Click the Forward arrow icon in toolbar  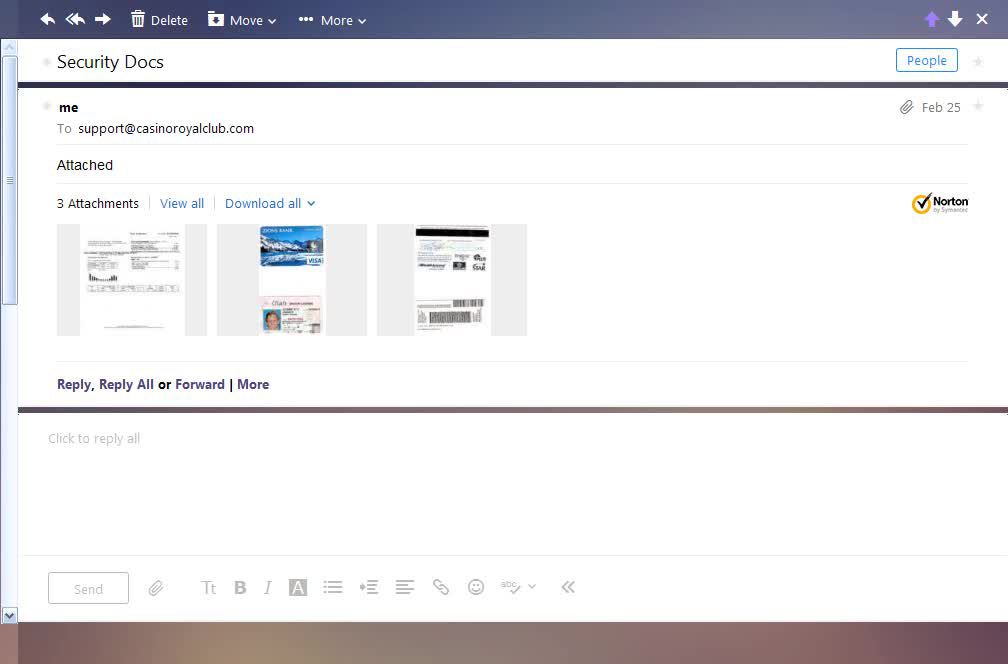pyautogui.click(x=103, y=19)
